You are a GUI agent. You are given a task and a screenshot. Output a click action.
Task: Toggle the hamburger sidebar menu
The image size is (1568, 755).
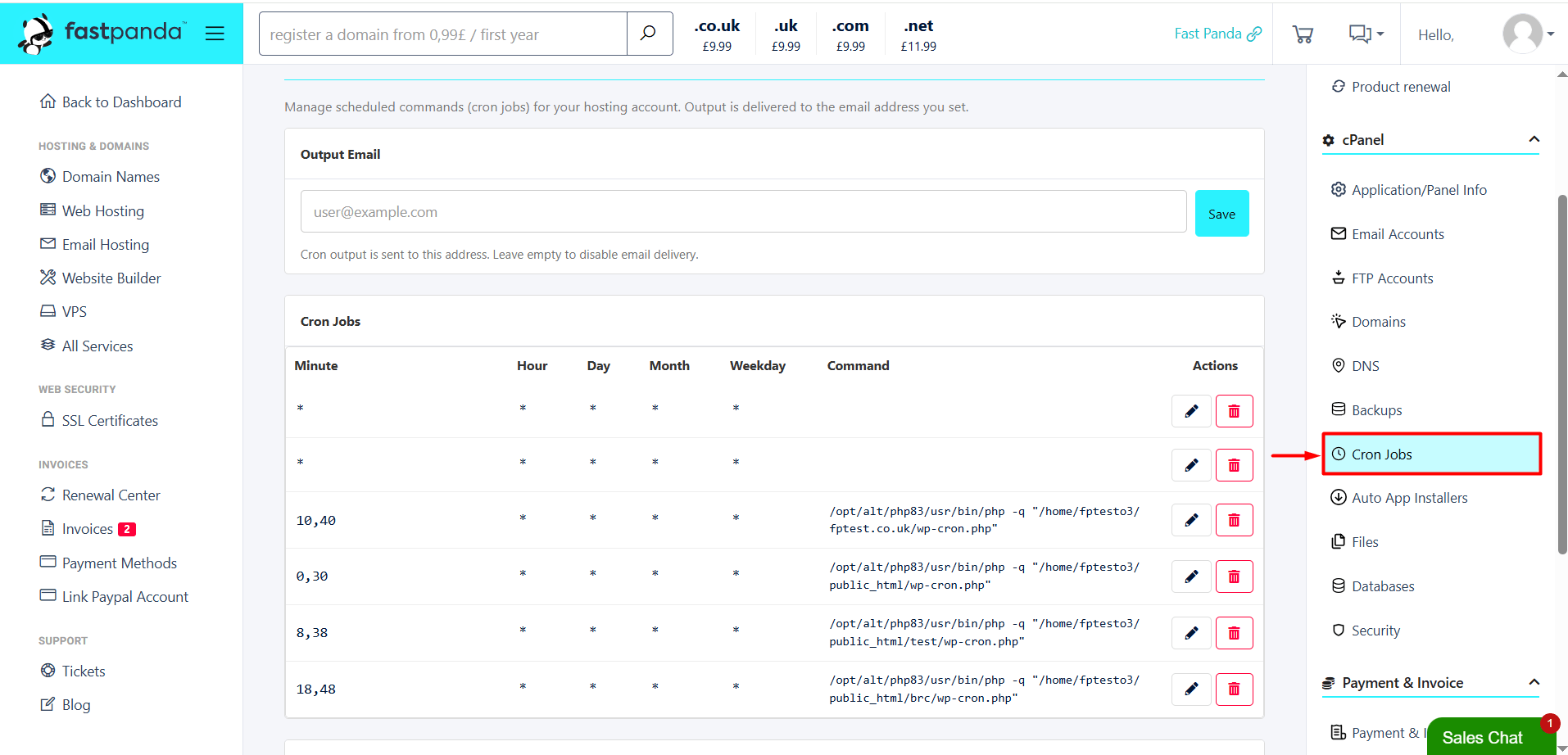pos(215,34)
